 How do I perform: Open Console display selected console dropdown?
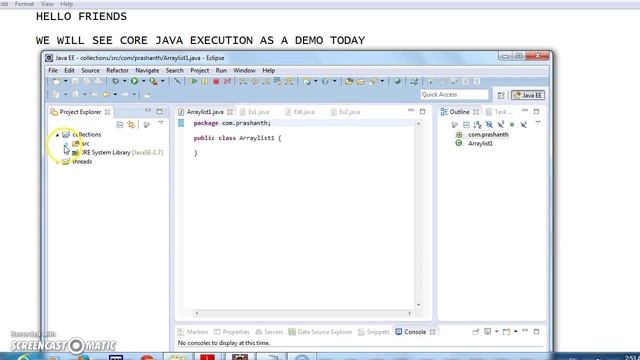coord(497,331)
